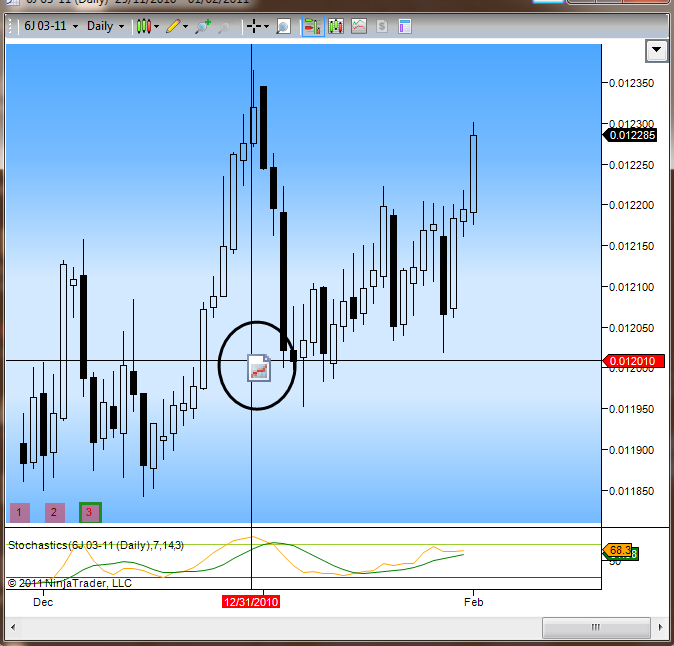This screenshot has width=674, height=646.
Task: Expand the crosshair cursor dropdown arrow
Action: tap(267, 27)
